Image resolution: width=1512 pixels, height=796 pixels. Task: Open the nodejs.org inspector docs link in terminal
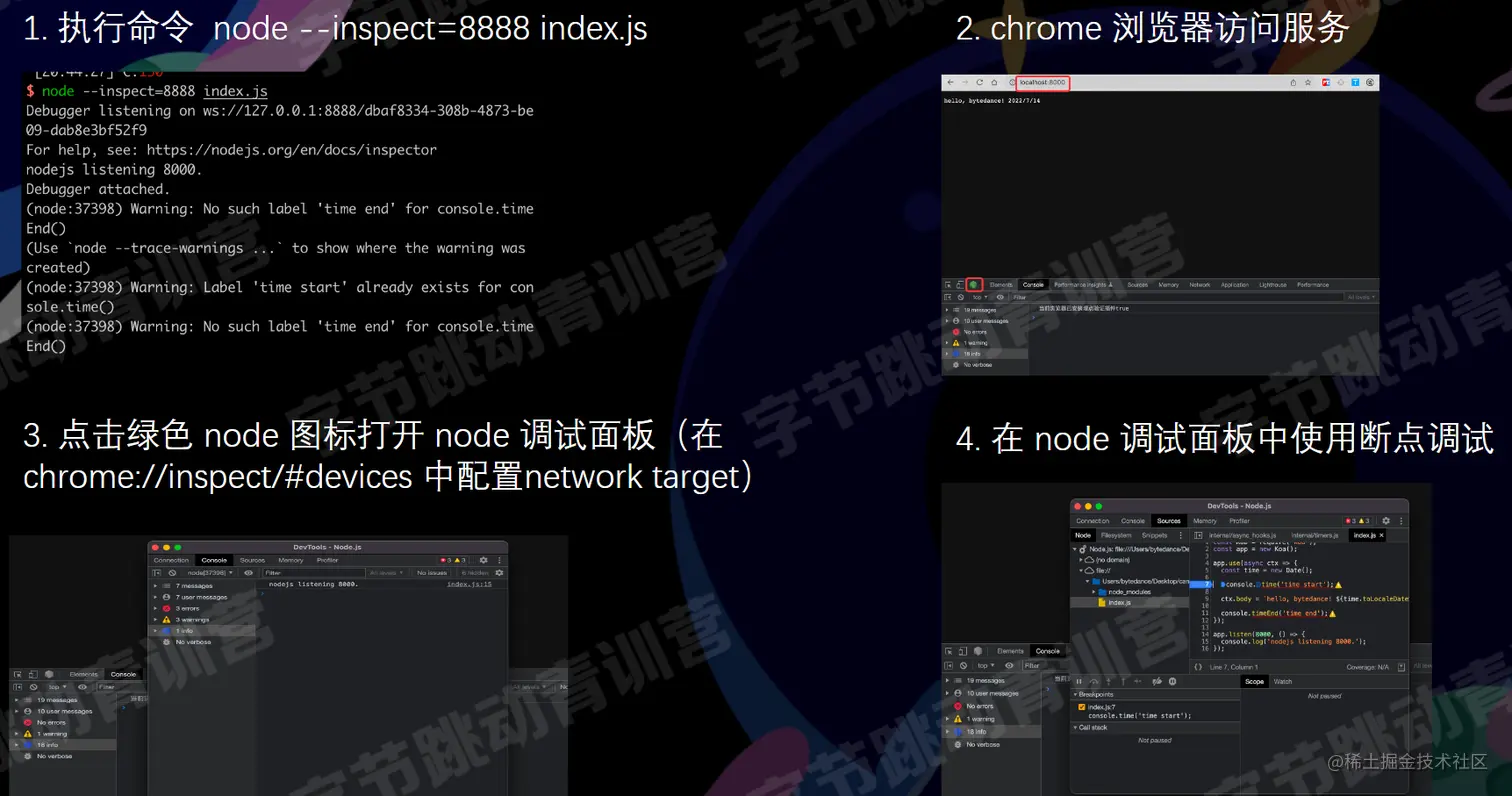292,150
